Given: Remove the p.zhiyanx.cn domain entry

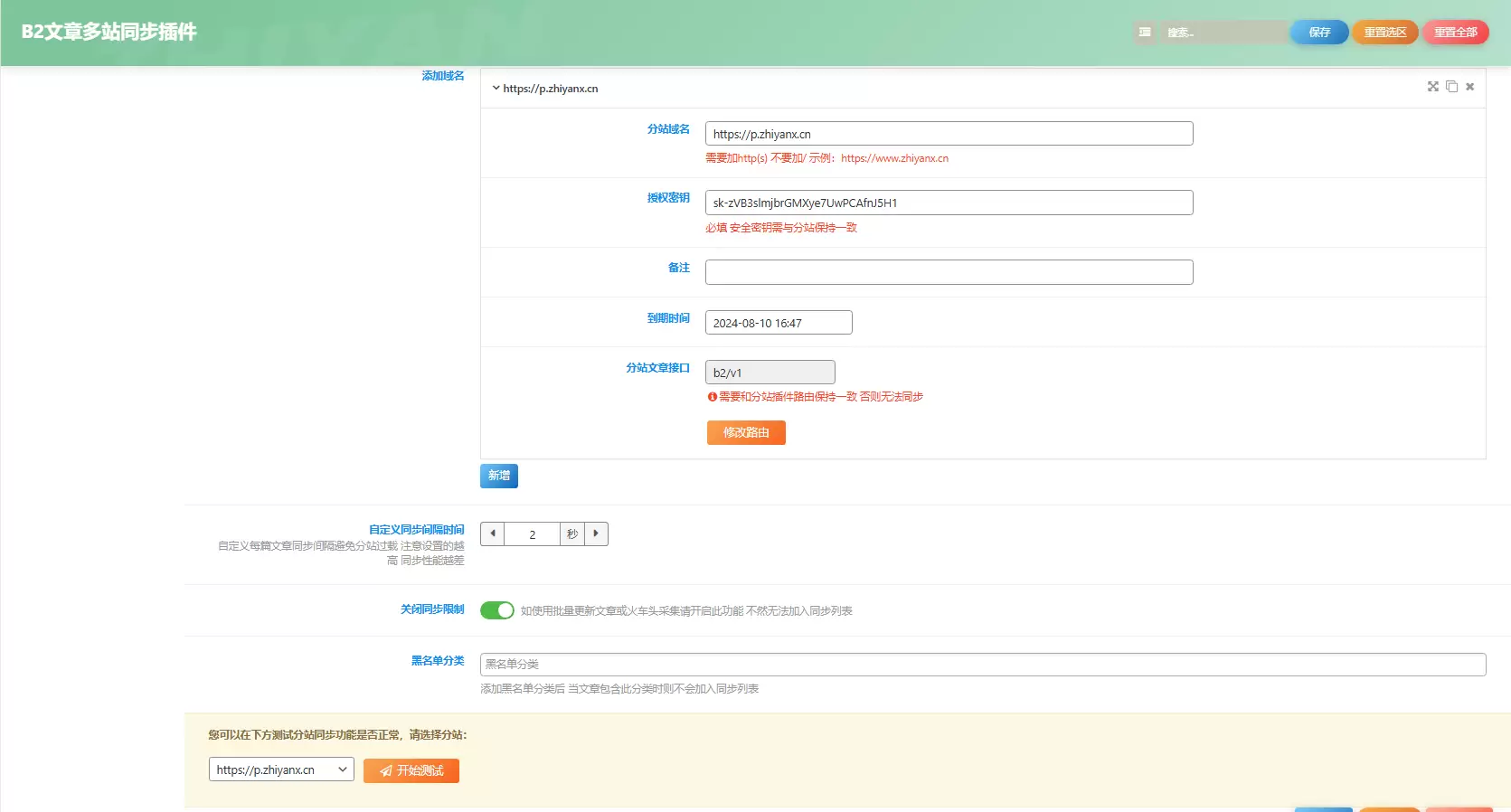Looking at the screenshot, I should [x=1470, y=87].
